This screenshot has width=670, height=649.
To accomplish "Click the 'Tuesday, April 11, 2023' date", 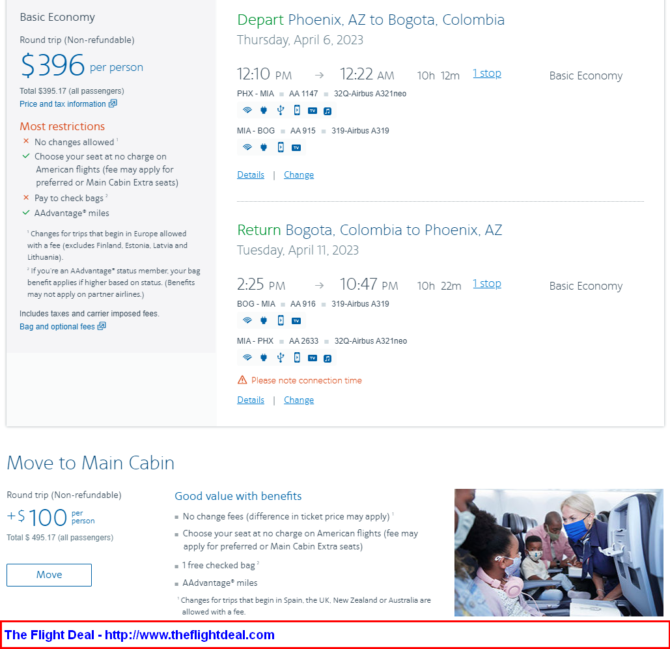I will coord(298,250).
